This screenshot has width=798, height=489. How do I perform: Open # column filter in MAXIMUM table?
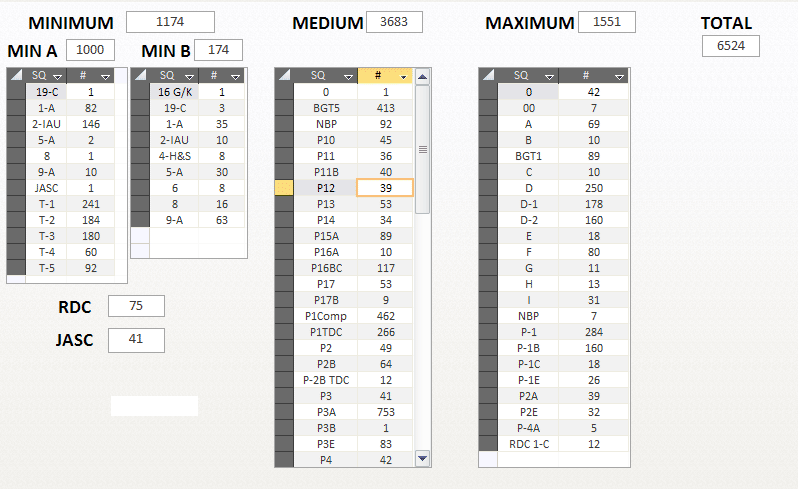[619, 77]
